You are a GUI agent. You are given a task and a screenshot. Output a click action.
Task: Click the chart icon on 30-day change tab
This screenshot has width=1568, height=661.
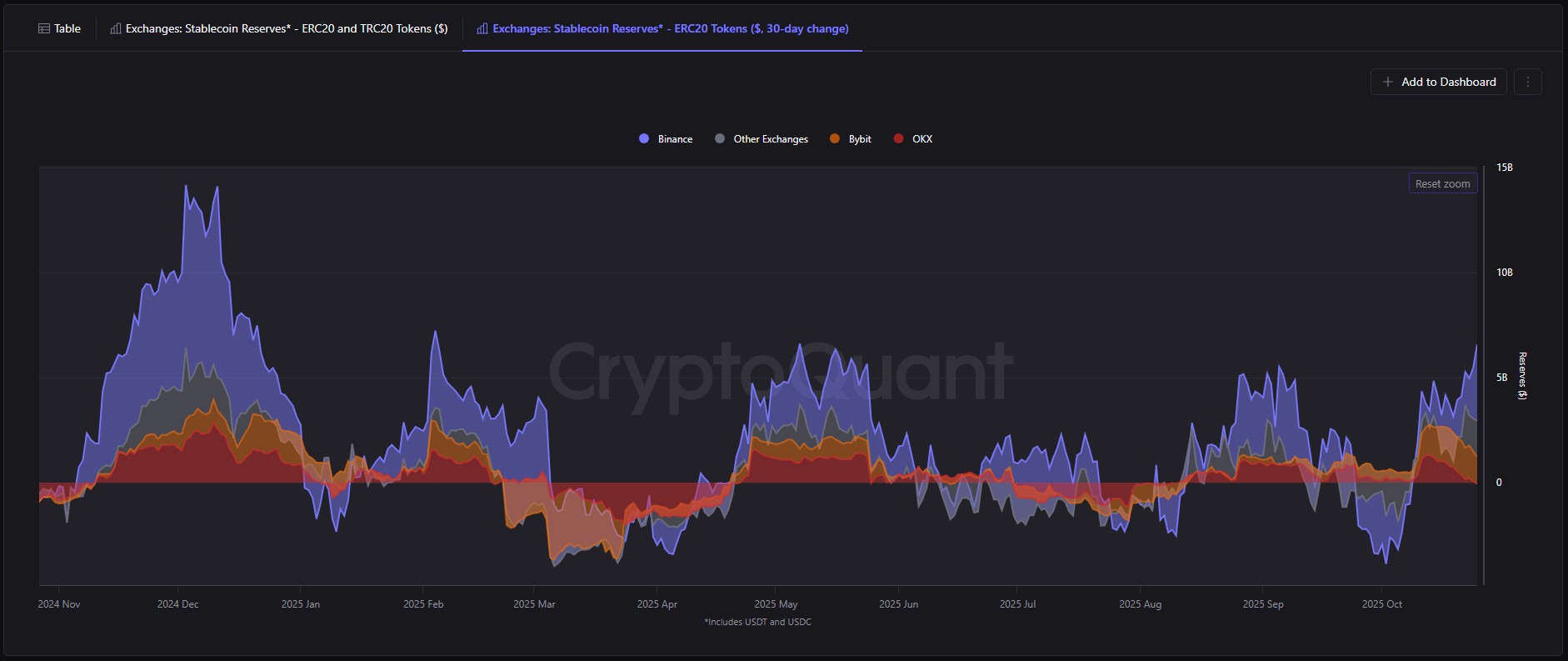pos(482,28)
